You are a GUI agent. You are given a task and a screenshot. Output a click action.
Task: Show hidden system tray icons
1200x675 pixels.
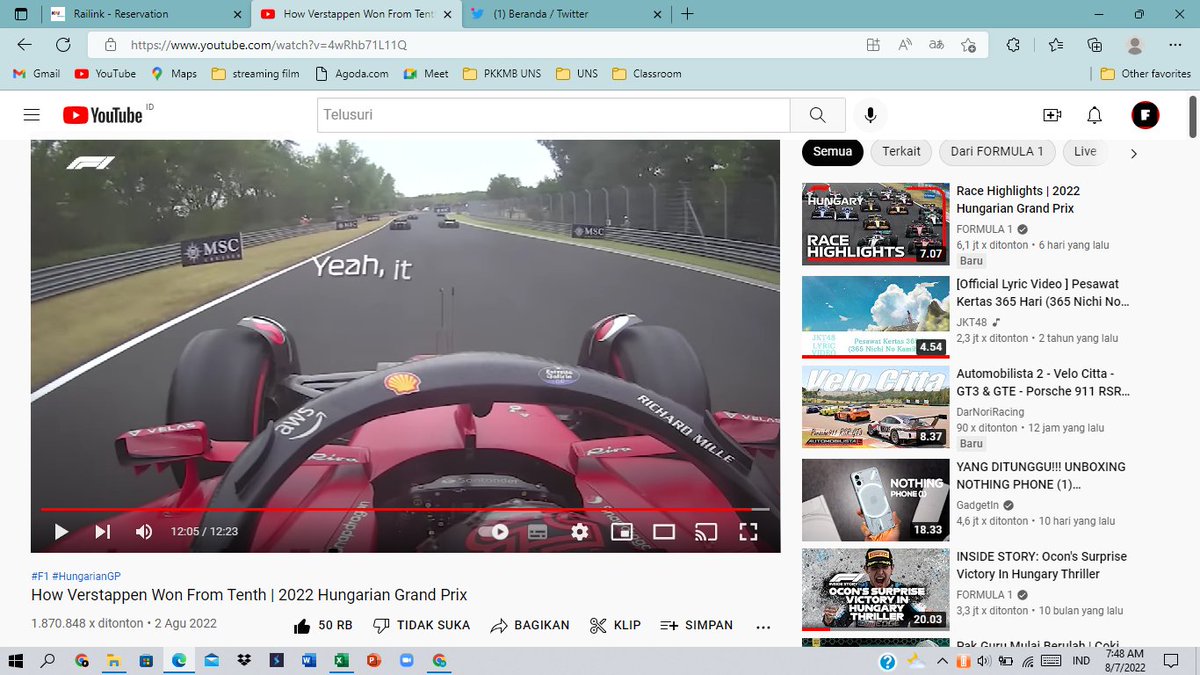[x=941, y=661]
